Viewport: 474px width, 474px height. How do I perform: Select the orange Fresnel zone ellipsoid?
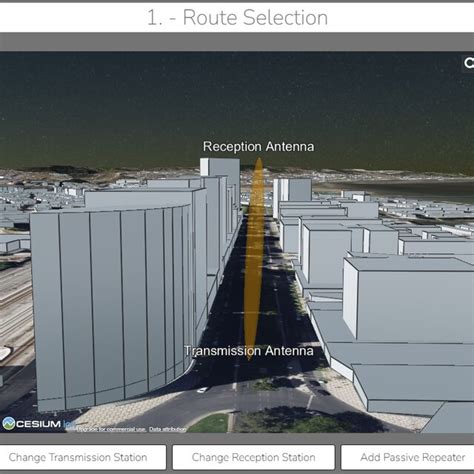(x=254, y=258)
